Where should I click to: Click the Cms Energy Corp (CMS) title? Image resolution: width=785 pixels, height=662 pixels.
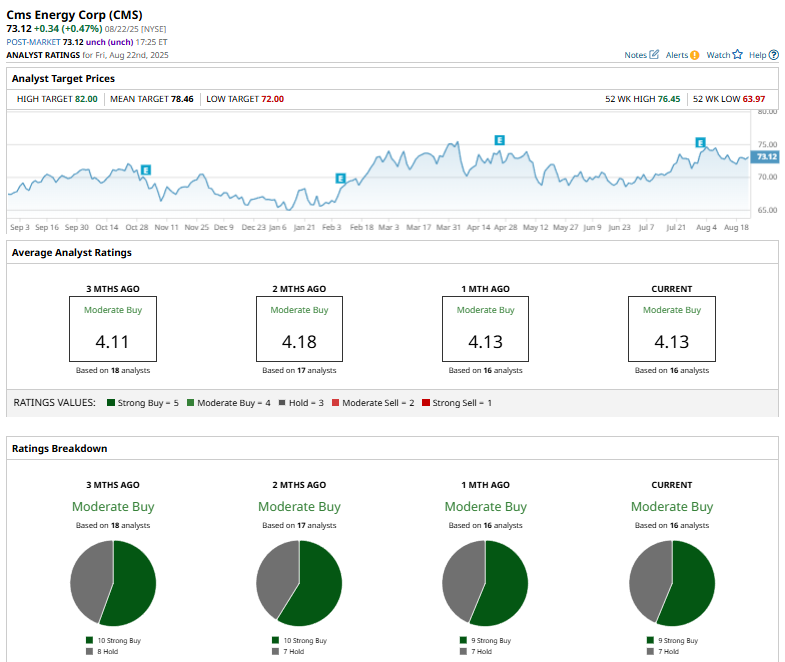(74, 15)
